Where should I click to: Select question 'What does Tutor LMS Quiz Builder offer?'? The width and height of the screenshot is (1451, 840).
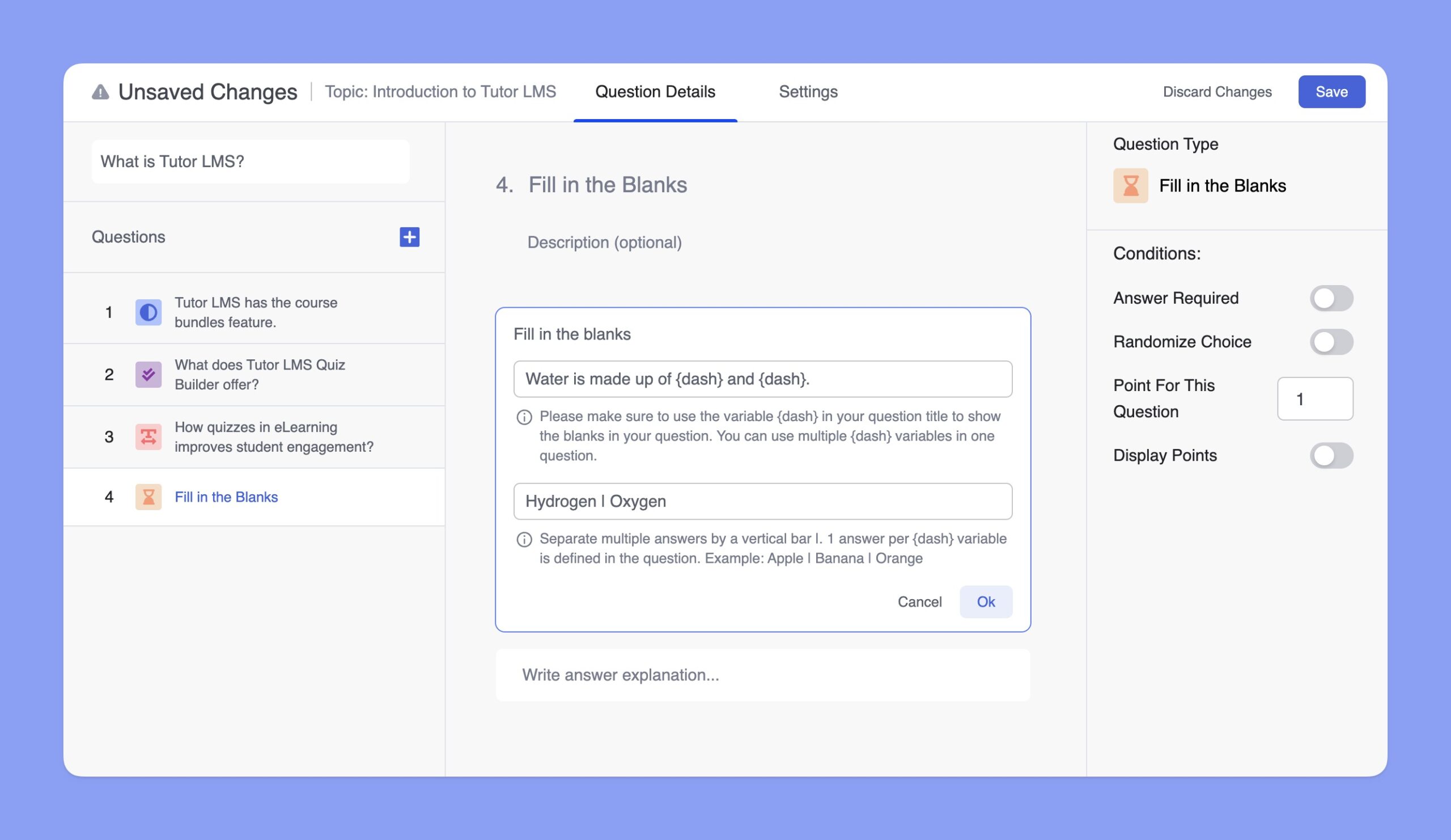click(254, 375)
